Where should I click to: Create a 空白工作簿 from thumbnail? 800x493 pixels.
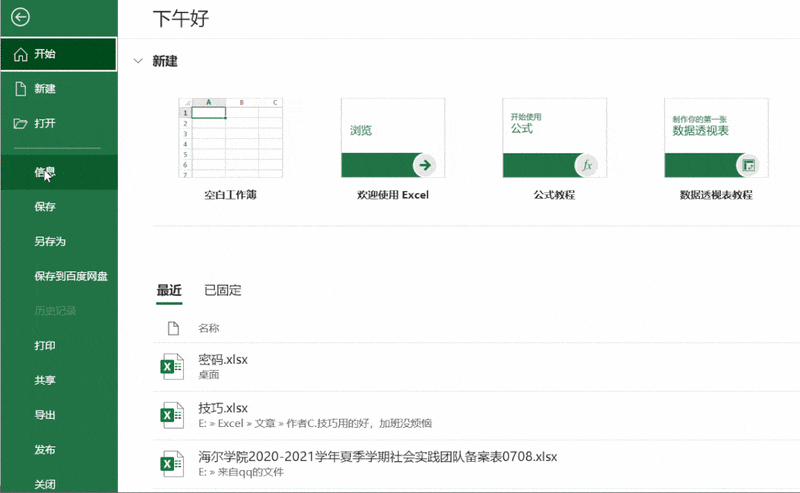(x=230, y=138)
